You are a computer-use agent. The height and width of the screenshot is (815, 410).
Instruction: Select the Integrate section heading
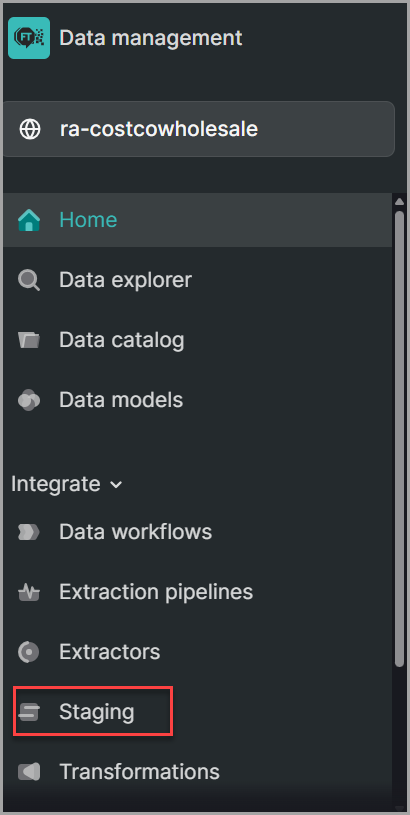pos(56,484)
